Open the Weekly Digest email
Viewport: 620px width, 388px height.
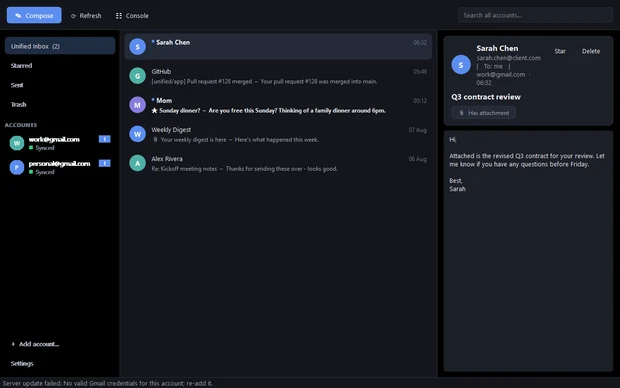pyautogui.click(x=278, y=134)
